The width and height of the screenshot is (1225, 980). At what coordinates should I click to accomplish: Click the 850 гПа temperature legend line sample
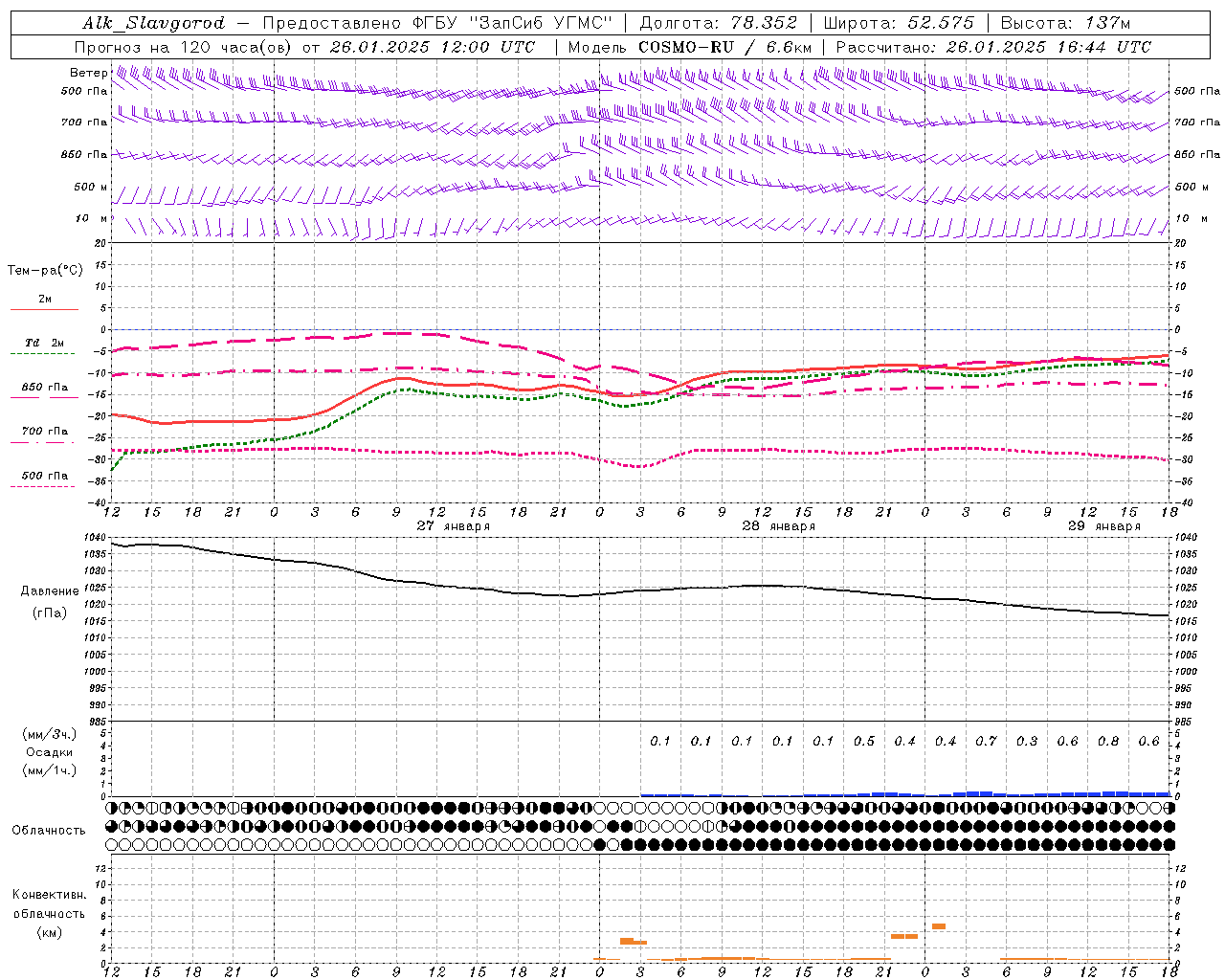pyautogui.click(x=44, y=397)
